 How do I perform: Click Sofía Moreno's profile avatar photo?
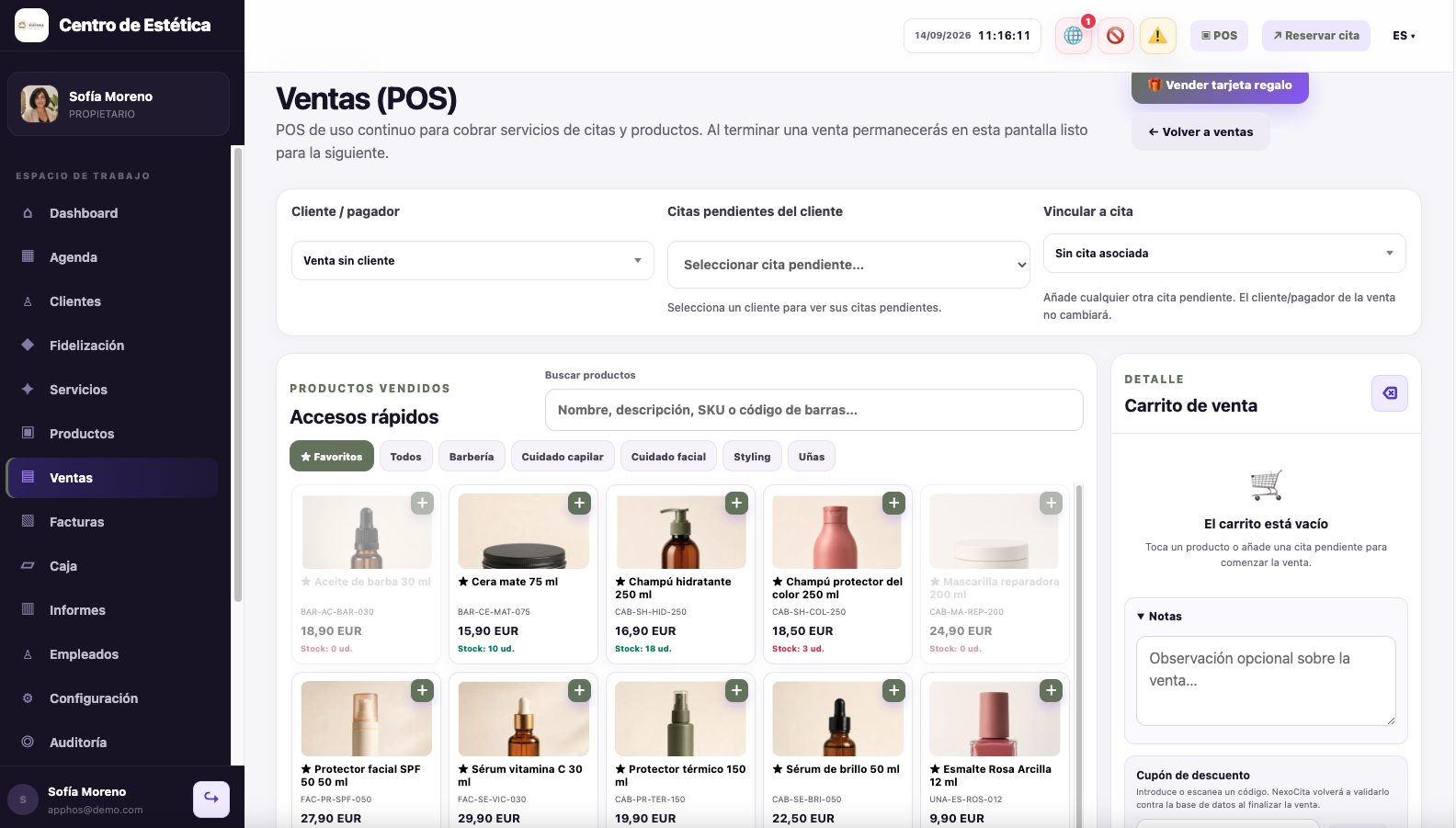tap(40, 104)
